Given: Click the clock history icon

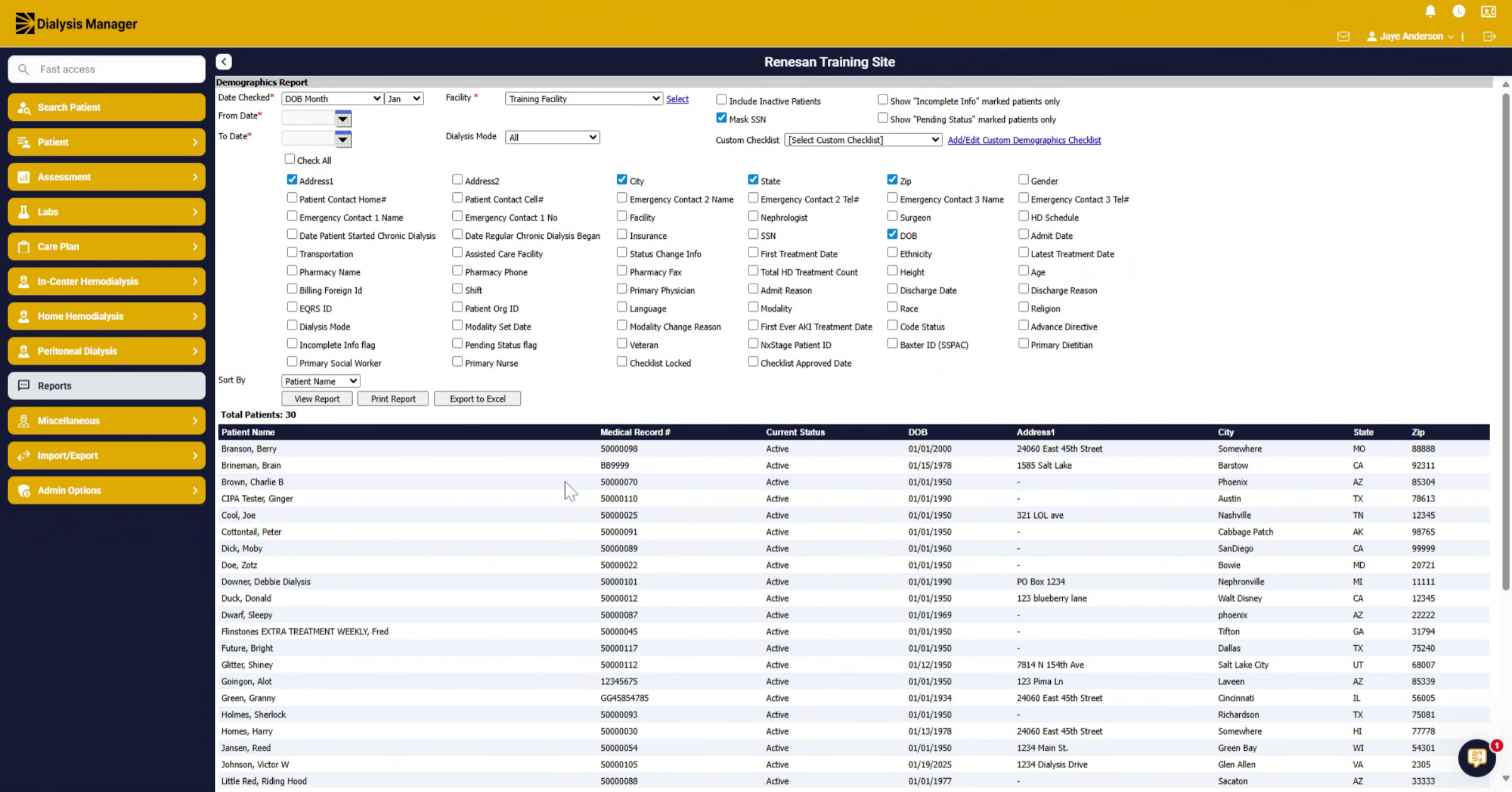Looking at the screenshot, I should 1458,11.
